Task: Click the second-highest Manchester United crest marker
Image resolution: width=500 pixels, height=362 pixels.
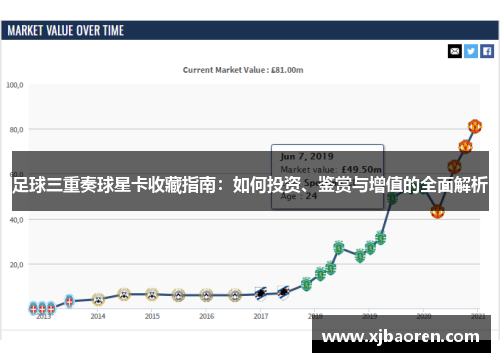Action: [465, 147]
